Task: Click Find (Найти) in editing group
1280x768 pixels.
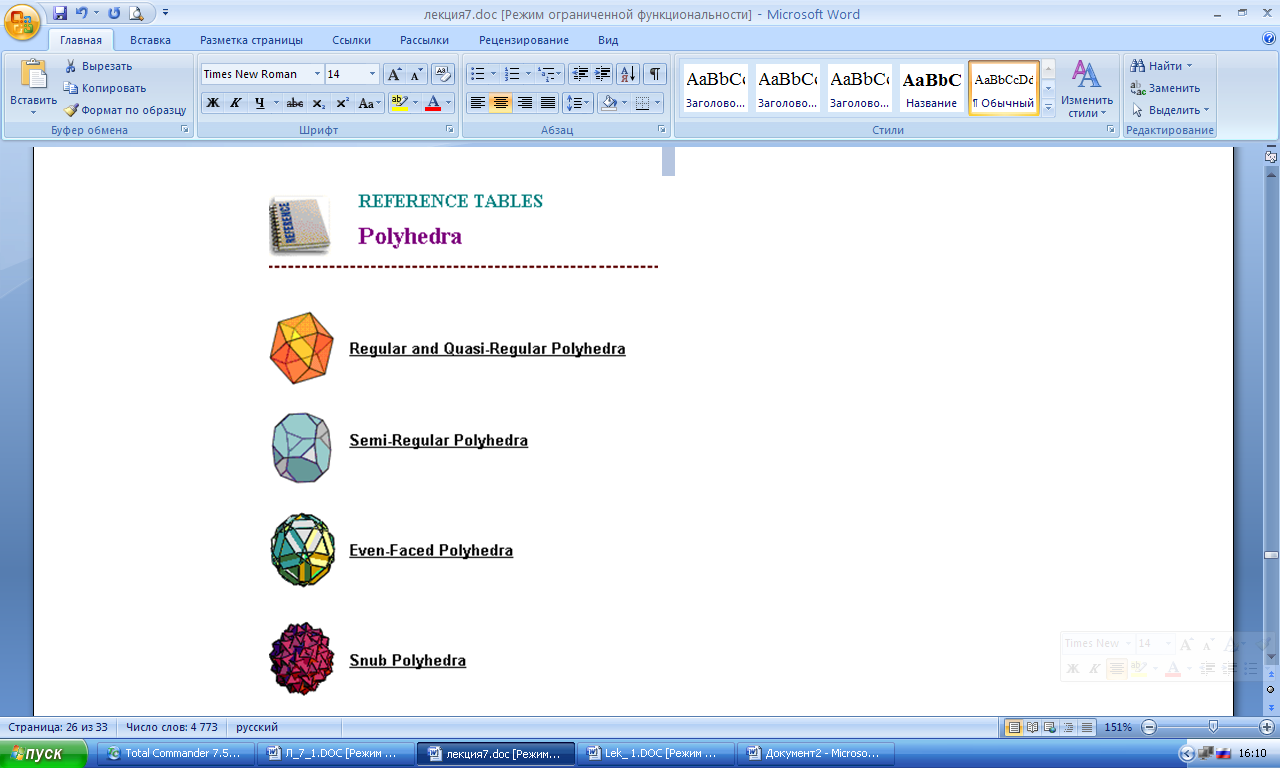Action: coord(1160,66)
